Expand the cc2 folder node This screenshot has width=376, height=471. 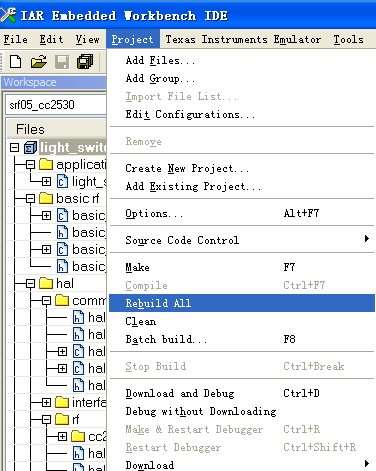point(62,436)
